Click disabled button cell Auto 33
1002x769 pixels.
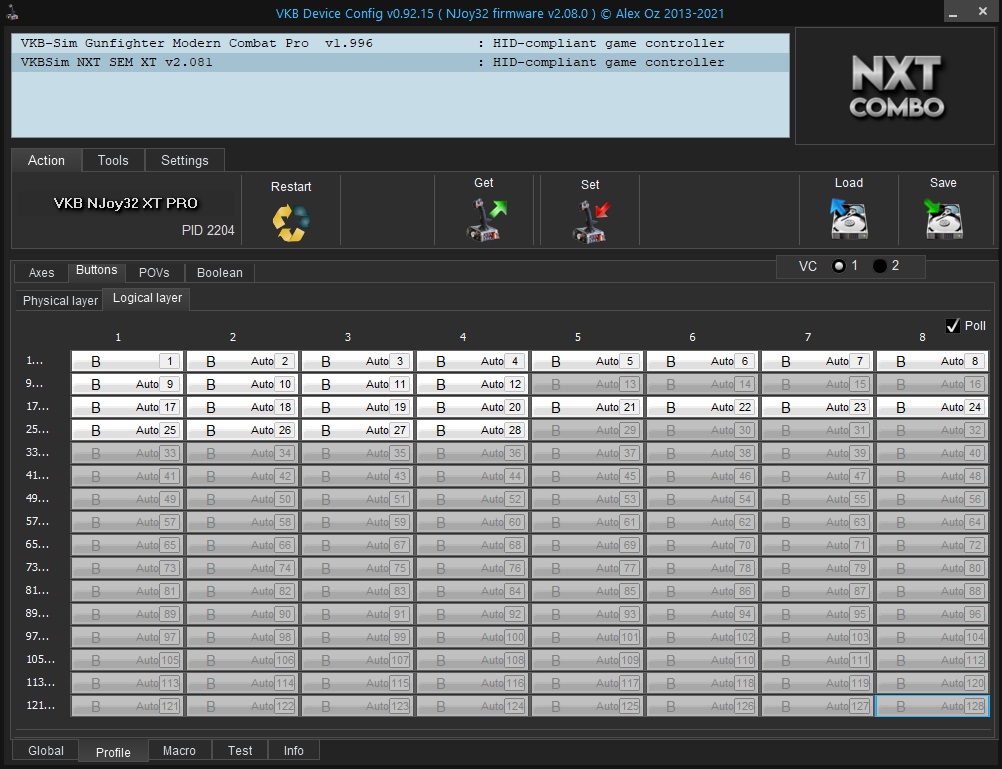127,453
